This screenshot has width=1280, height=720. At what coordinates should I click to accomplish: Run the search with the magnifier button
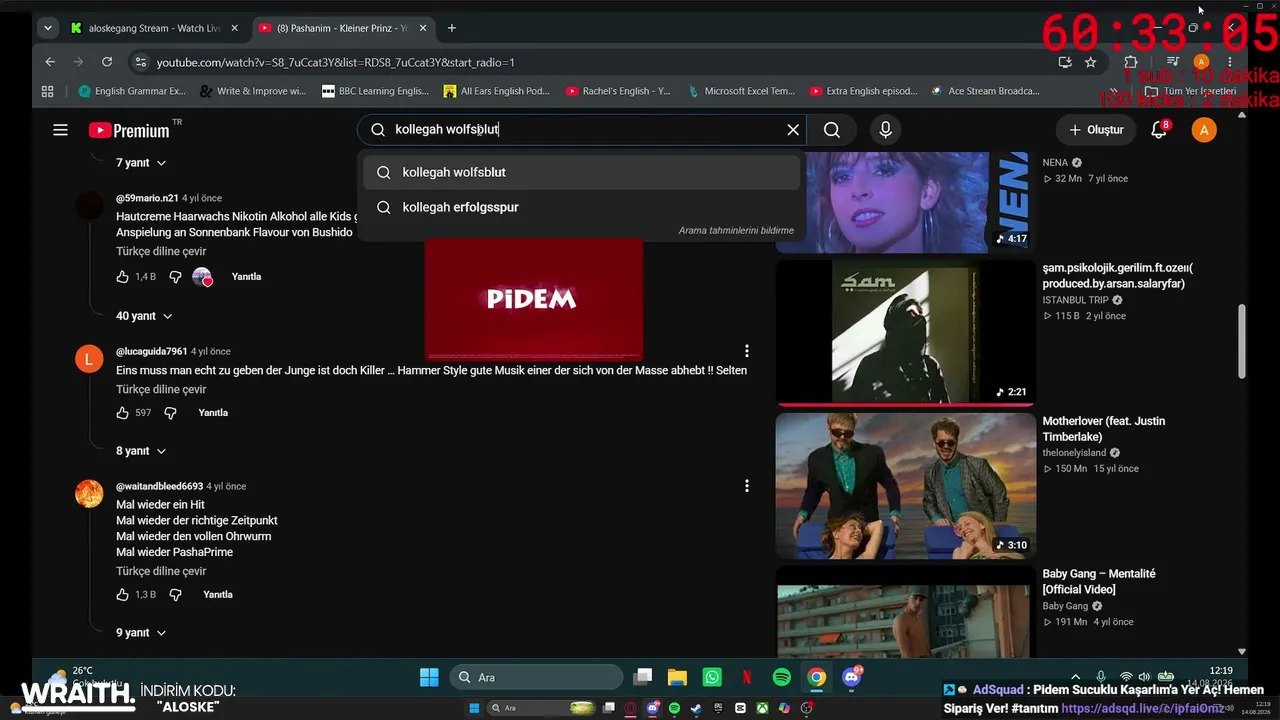click(832, 130)
